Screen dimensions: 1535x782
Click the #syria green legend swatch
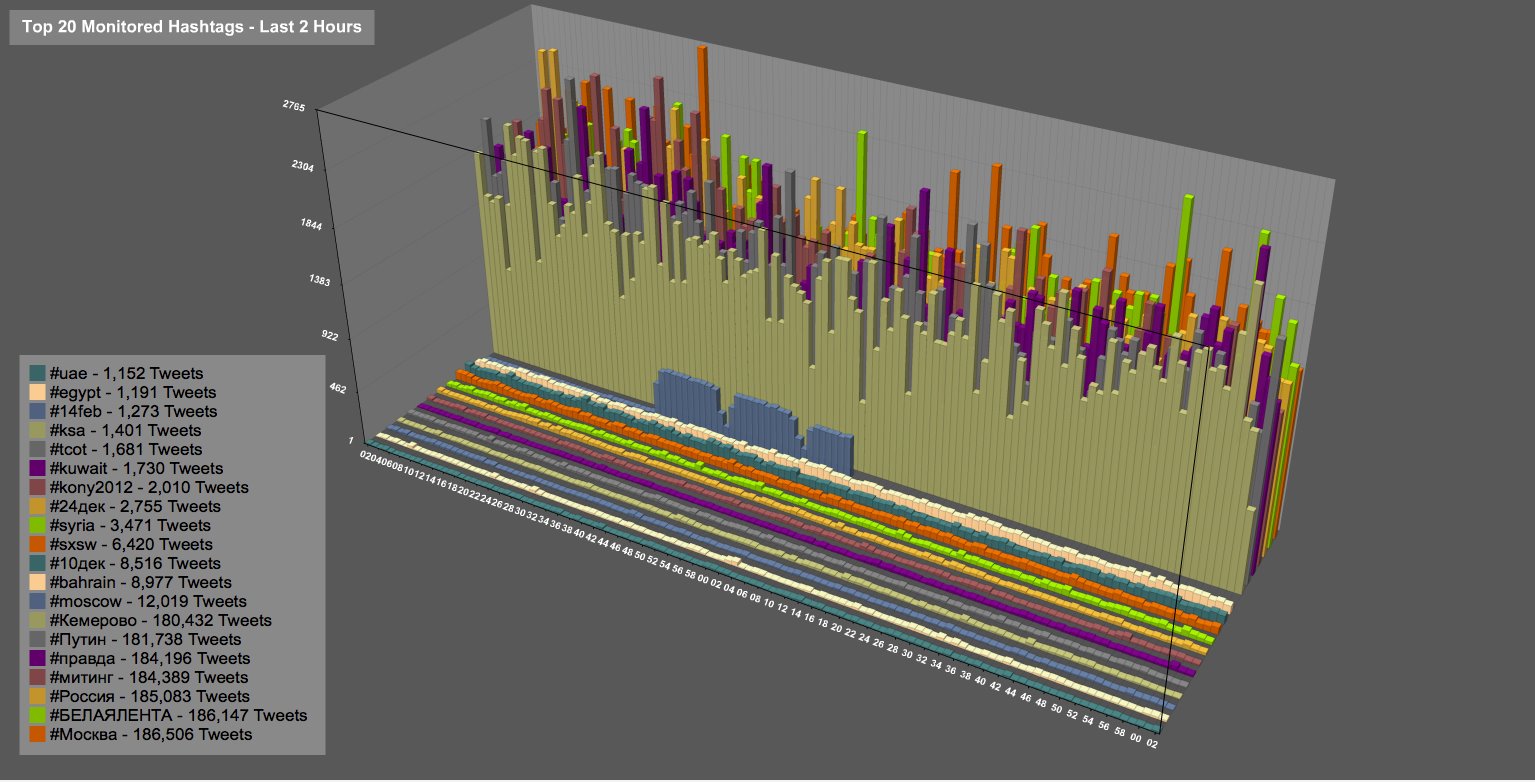[x=37, y=525]
